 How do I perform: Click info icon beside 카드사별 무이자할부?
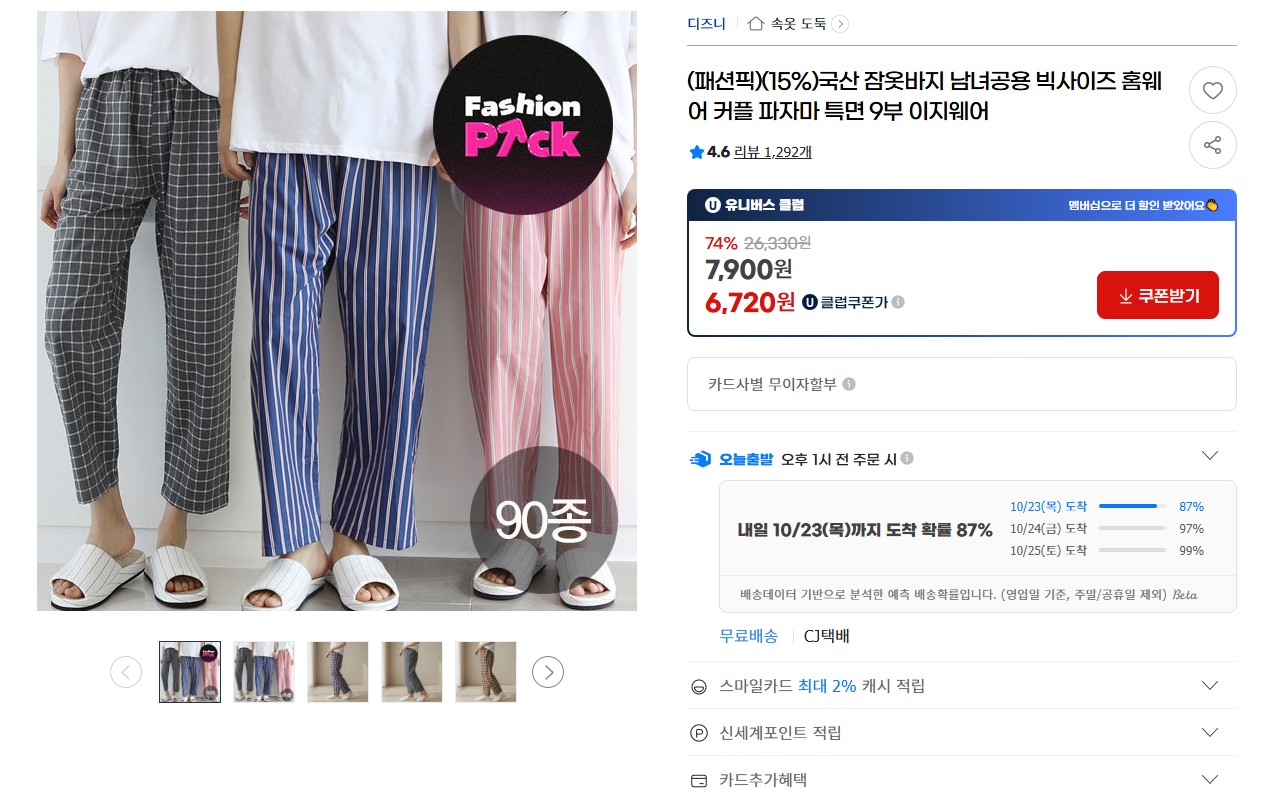849,384
